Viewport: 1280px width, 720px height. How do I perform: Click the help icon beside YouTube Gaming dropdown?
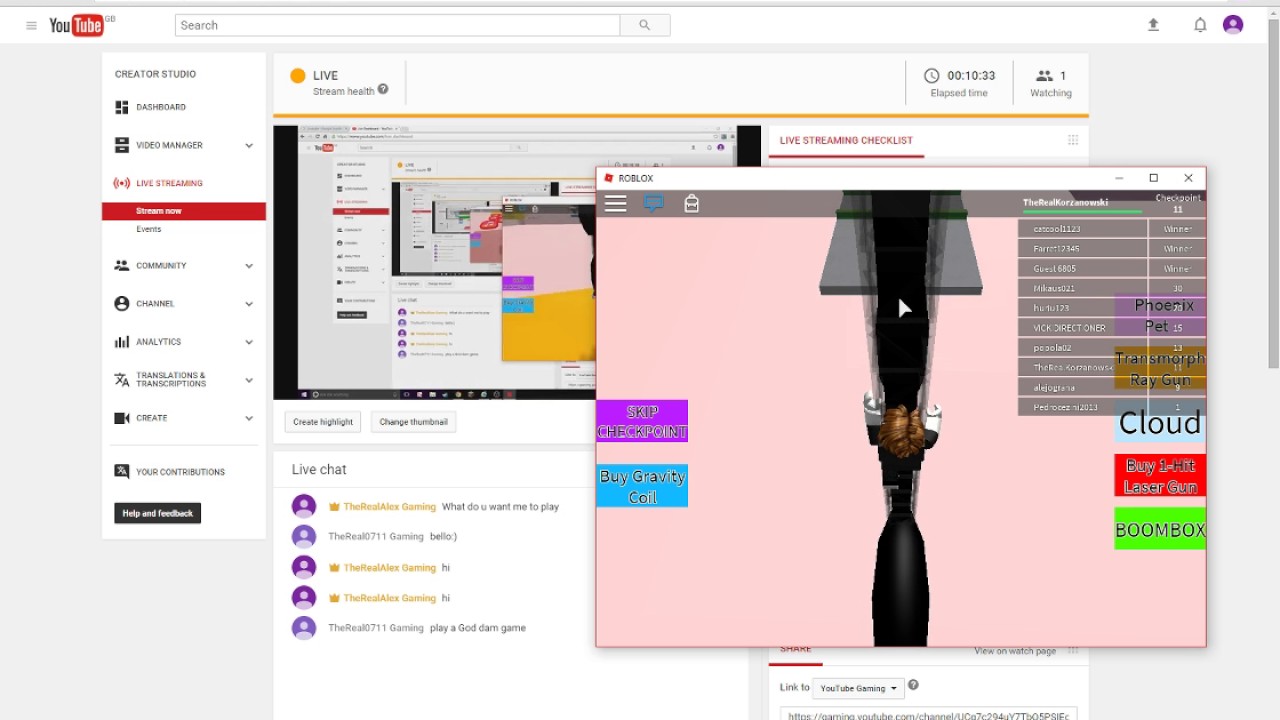[913, 685]
